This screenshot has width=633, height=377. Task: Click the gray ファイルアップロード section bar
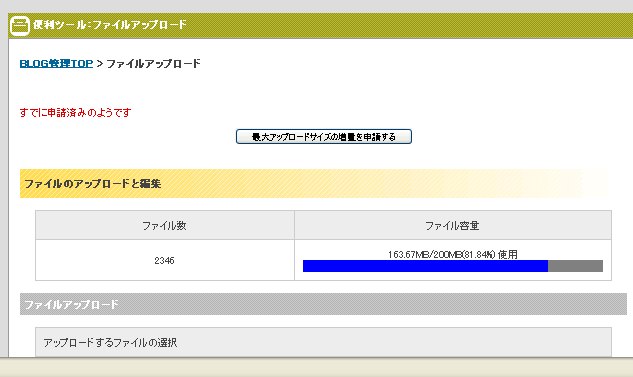323,304
